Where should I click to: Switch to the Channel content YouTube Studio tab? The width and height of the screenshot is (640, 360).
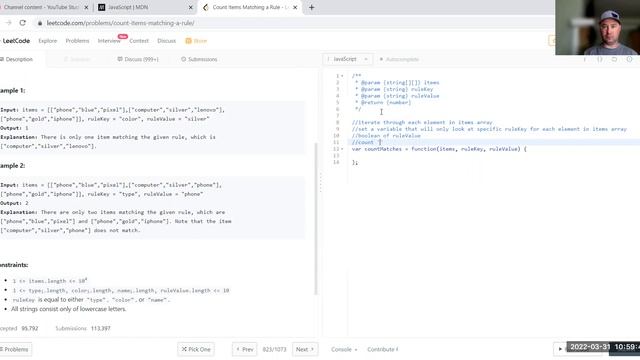click(45, 7)
